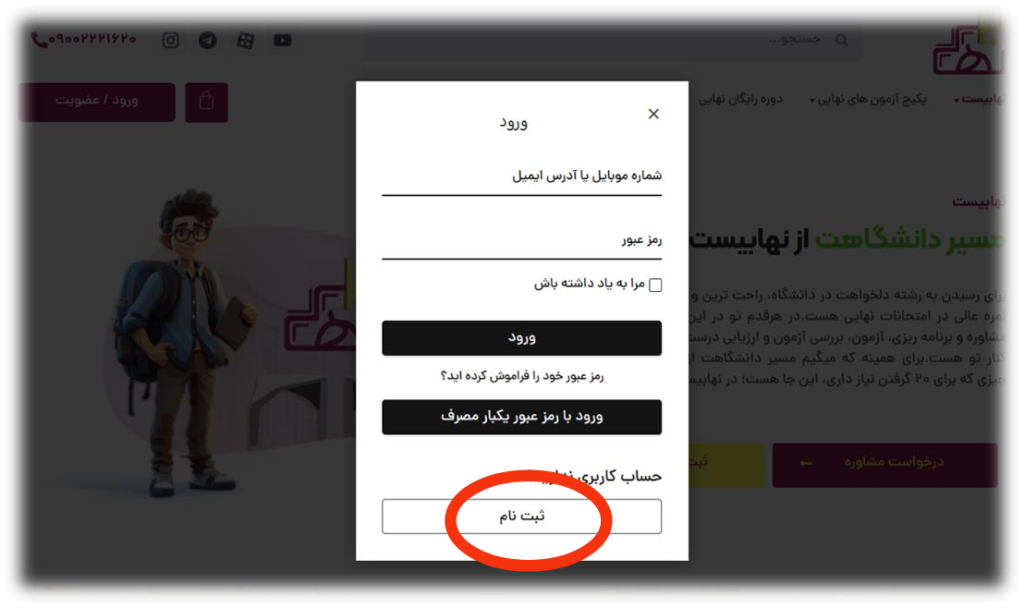Open the دوره رایگان نهایی menu item

pos(741,99)
